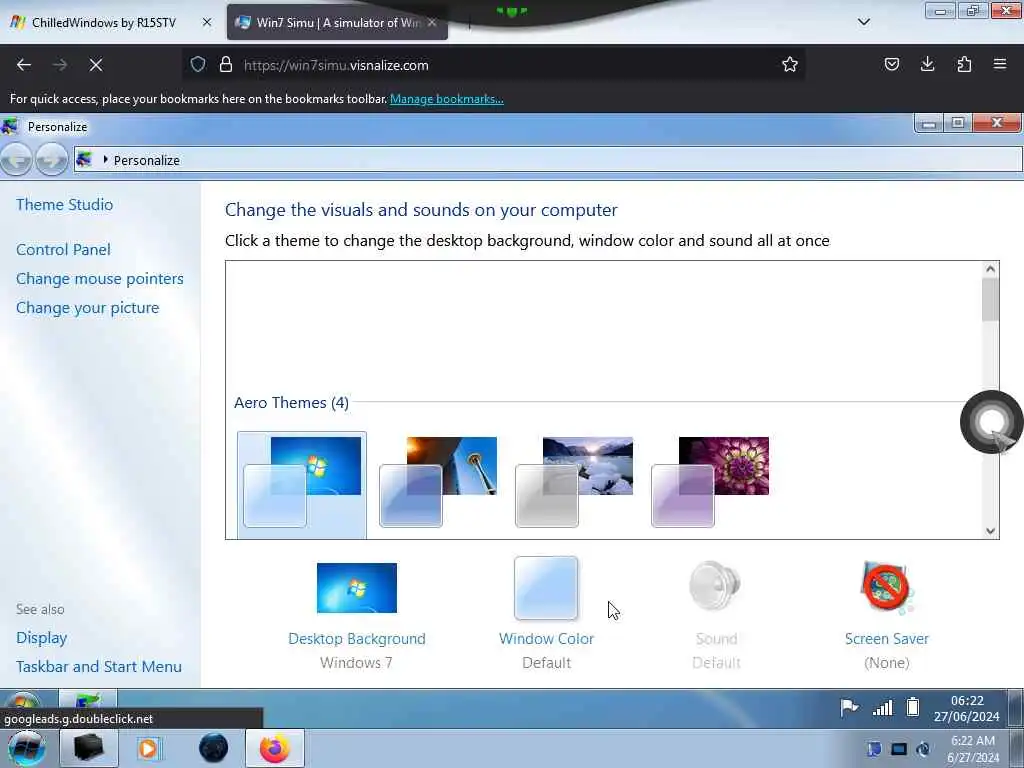1024x768 pixels.
Task: Open the Screen Saver icon
Action: 886,588
